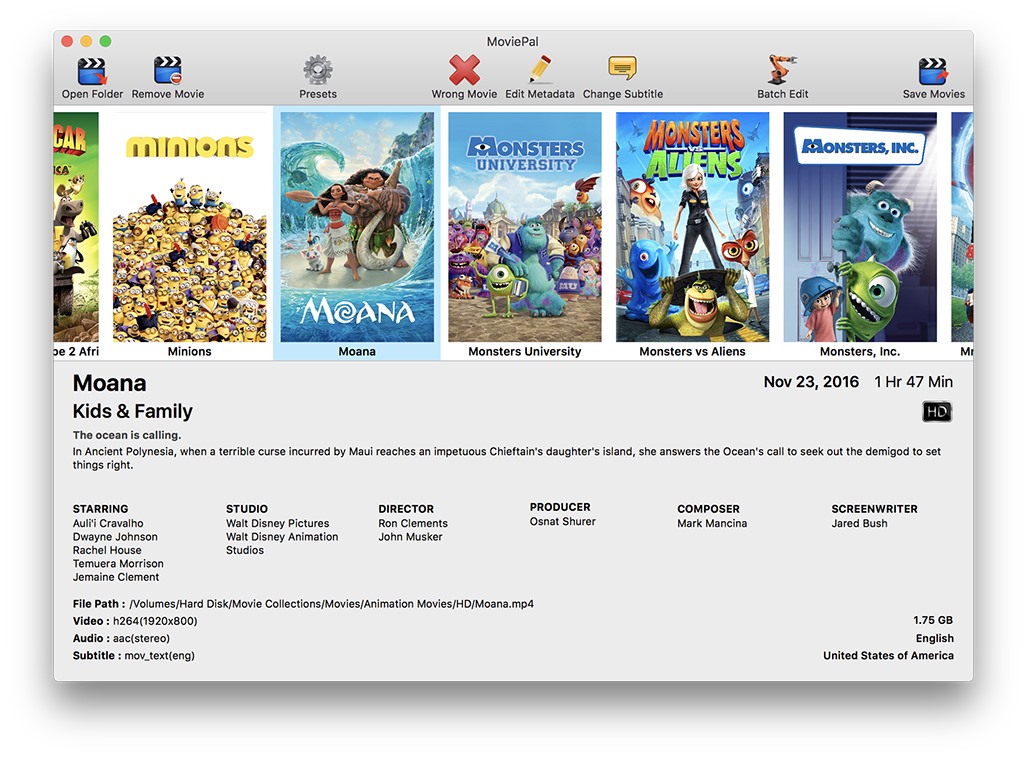Click the Batch Edit robot arm icon
Image resolution: width=1027 pixels, height=758 pixels.
(x=782, y=70)
